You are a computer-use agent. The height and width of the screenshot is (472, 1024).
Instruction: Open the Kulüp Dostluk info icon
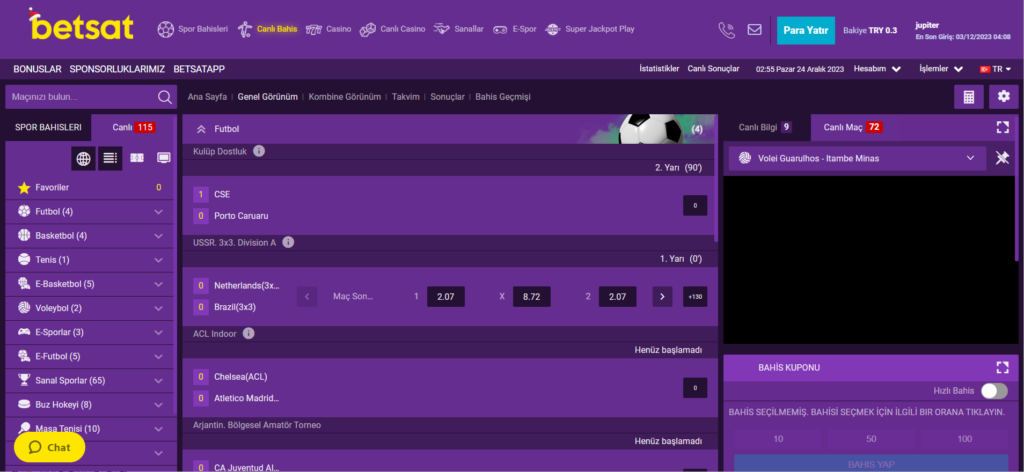point(259,151)
